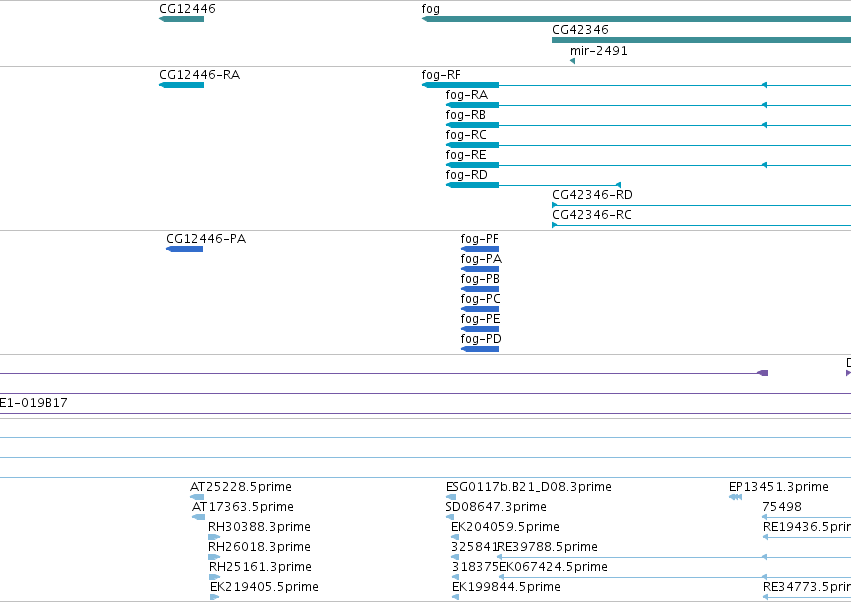
Task: Click the fog-PA protein label
Action: tap(481, 259)
